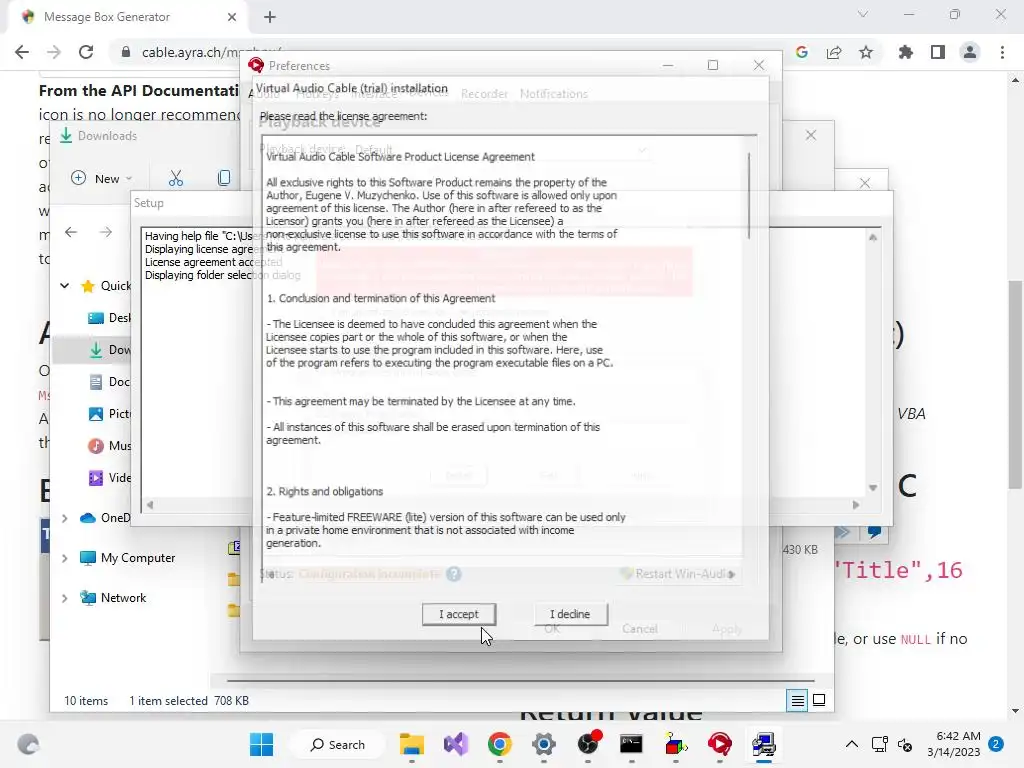Reload the Chrome page
The height and width of the screenshot is (768, 1024).
[86, 52]
